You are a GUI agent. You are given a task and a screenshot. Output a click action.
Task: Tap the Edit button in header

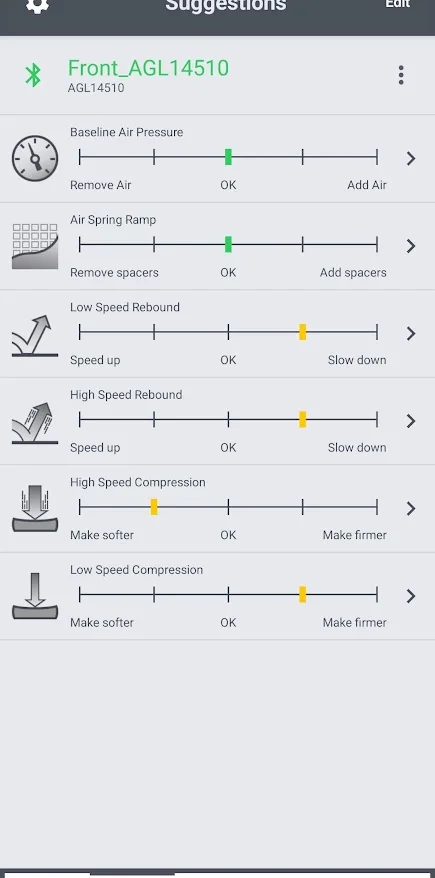tap(397, 3)
